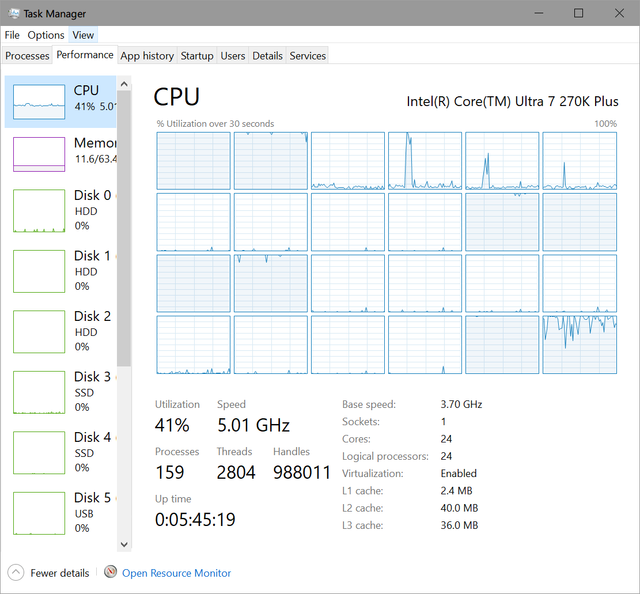Image resolution: width=640 pixels, height=594 pixels.
Task: Click the sidebar scroll down arrow
Action: (124, 544)
